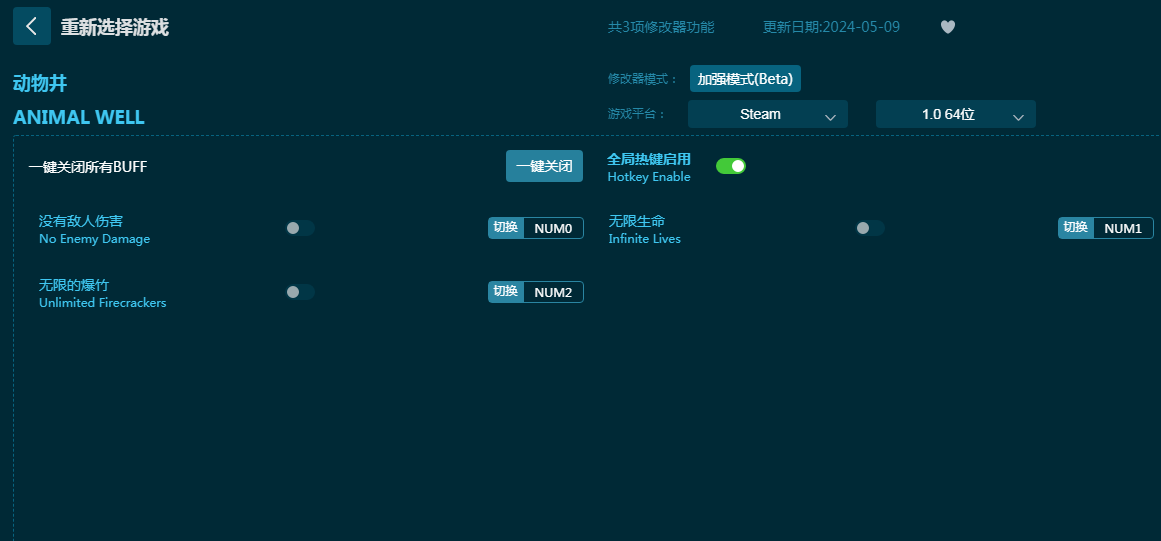The image size is (1161, 541).
Task: Select the 加强模式(Beta) mode button
Action: [745, 78]
